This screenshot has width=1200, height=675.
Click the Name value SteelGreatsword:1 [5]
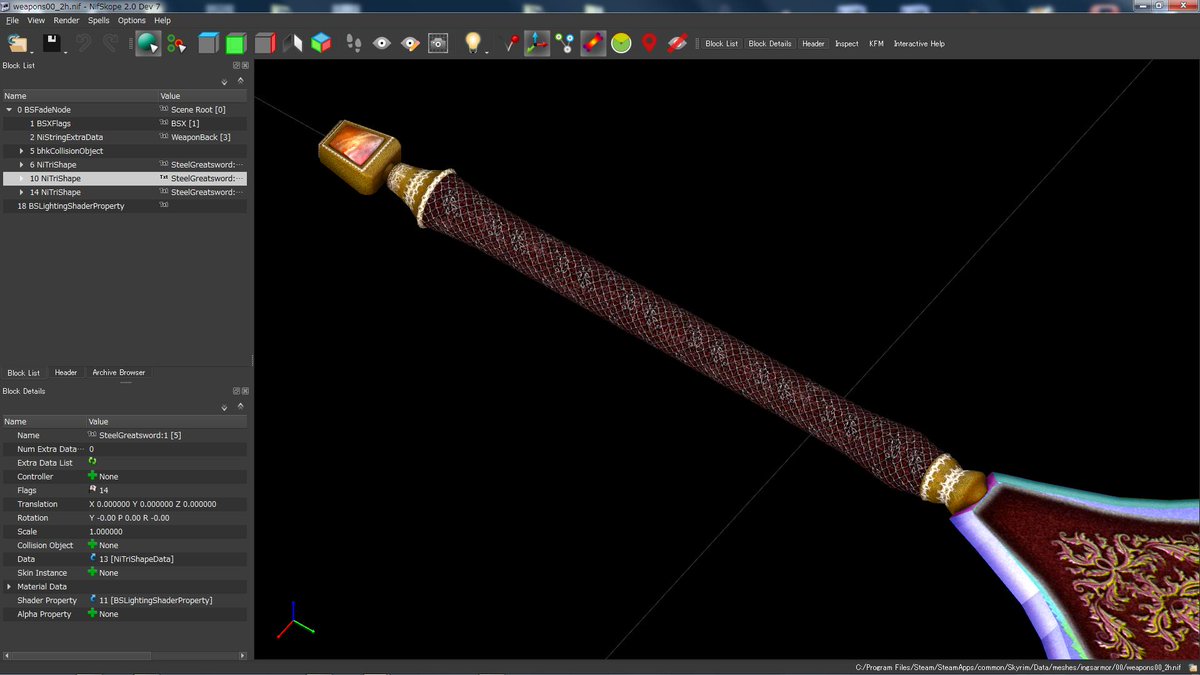tap(140, 435)
